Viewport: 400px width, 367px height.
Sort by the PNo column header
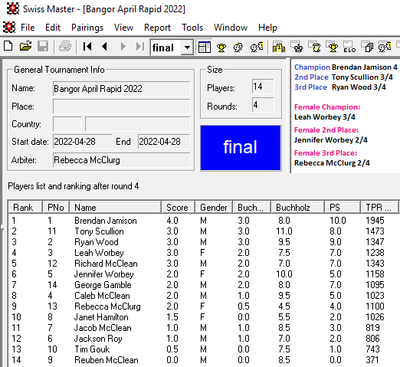click(56, 207)
